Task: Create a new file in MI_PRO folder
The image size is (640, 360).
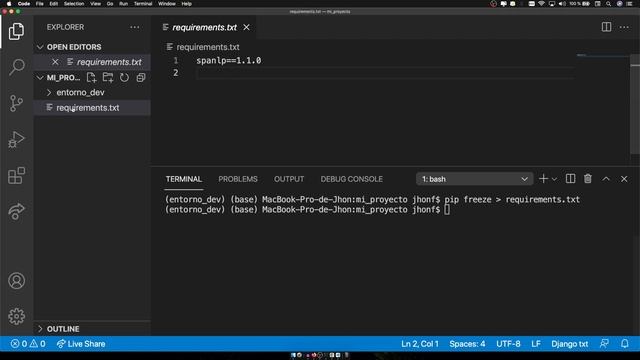Action: point(91,78)
